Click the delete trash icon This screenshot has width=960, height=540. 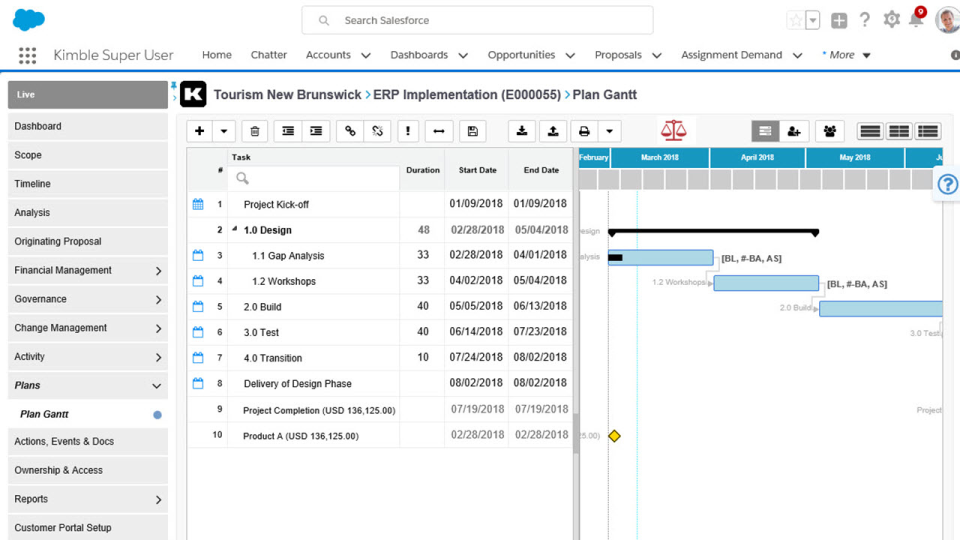coord(255,131)
